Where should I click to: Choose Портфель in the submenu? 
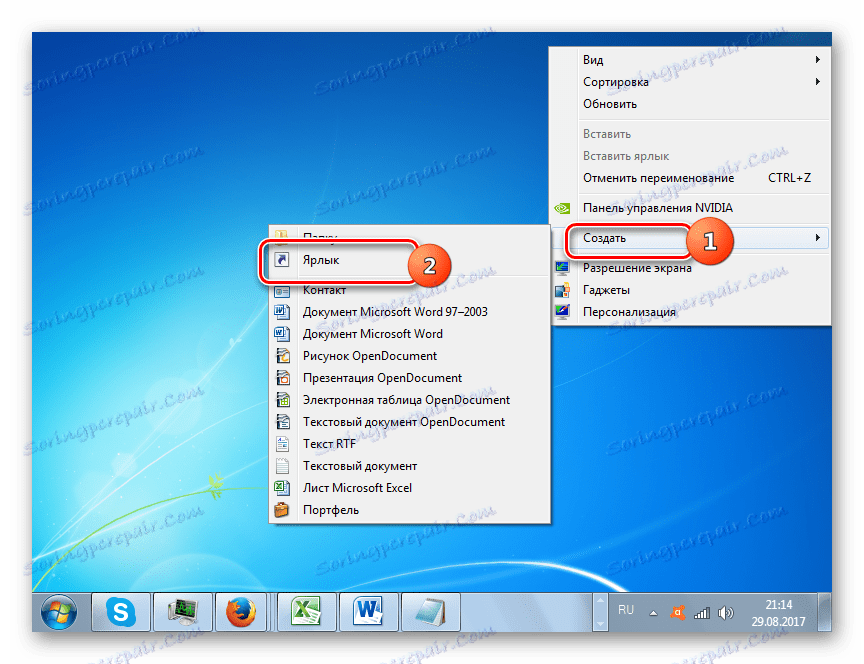coord(409,510)
